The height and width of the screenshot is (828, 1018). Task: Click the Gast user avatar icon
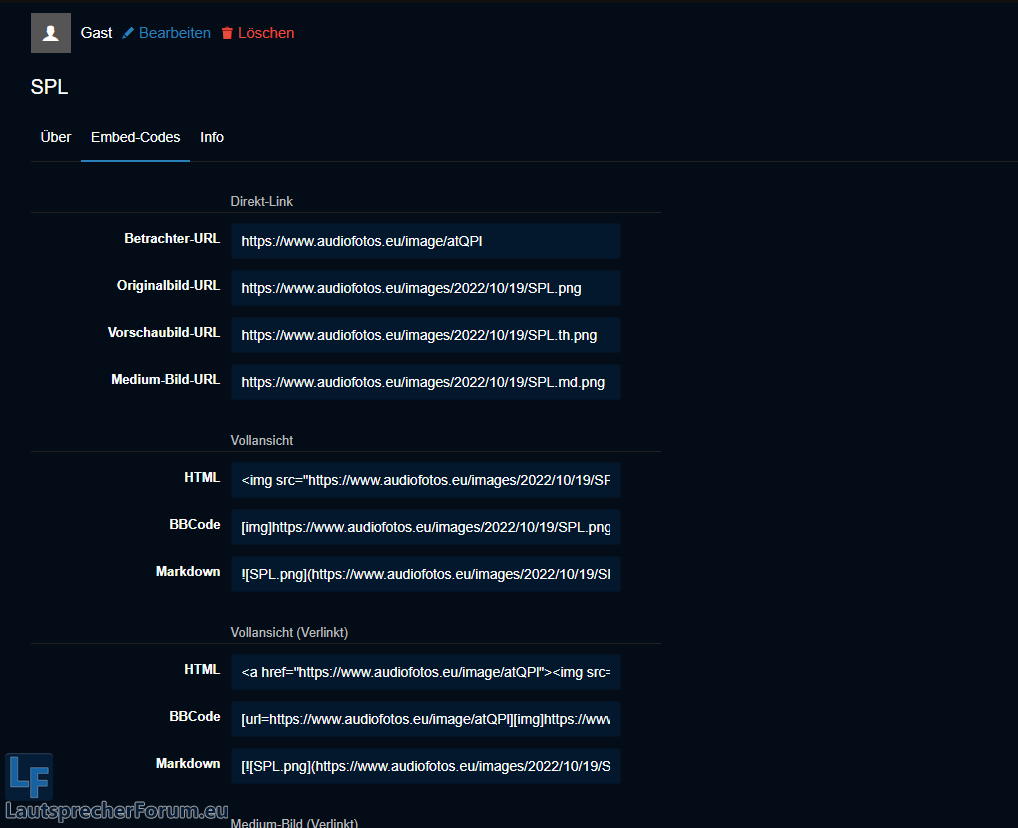tap(51, 33)
